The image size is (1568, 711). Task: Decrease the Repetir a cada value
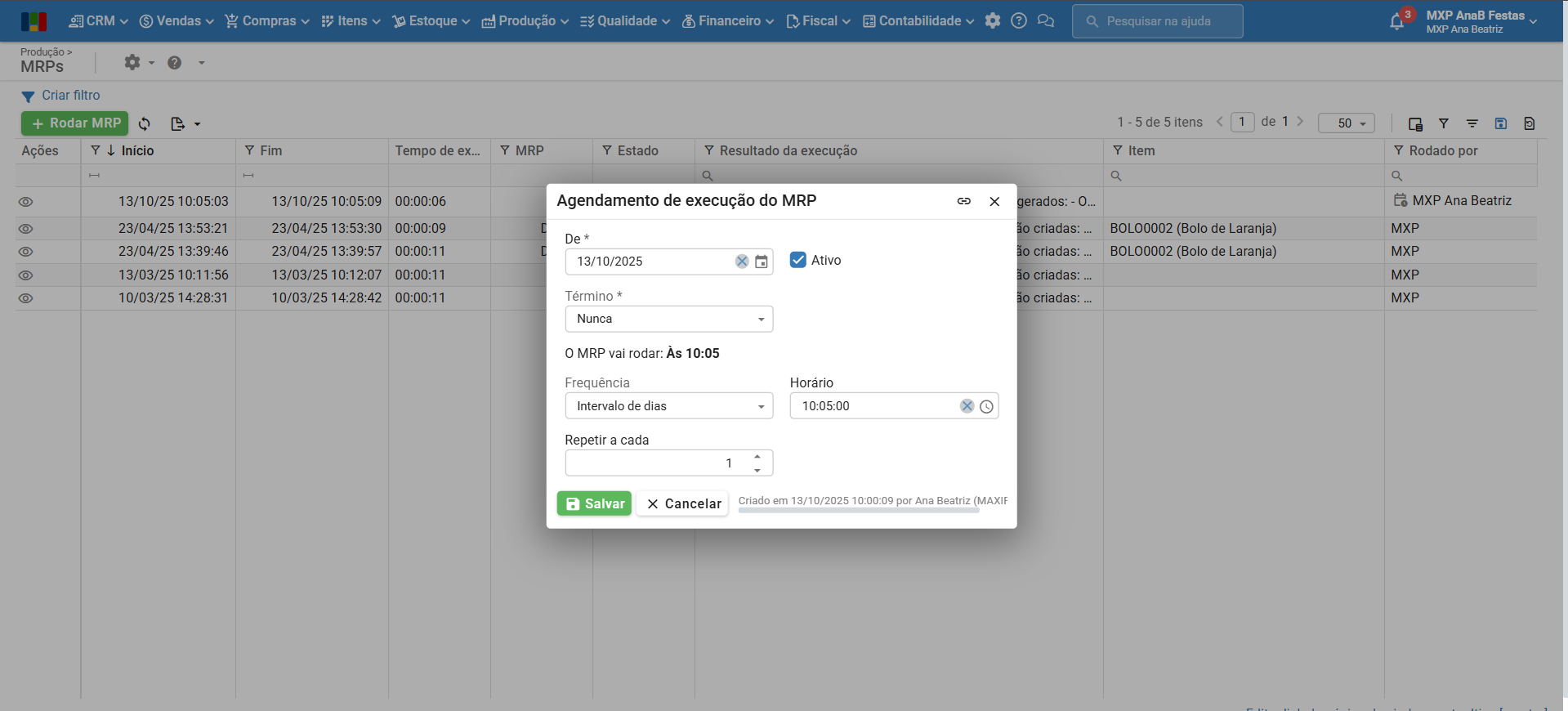pyautogui.click(x=757, y=470)
